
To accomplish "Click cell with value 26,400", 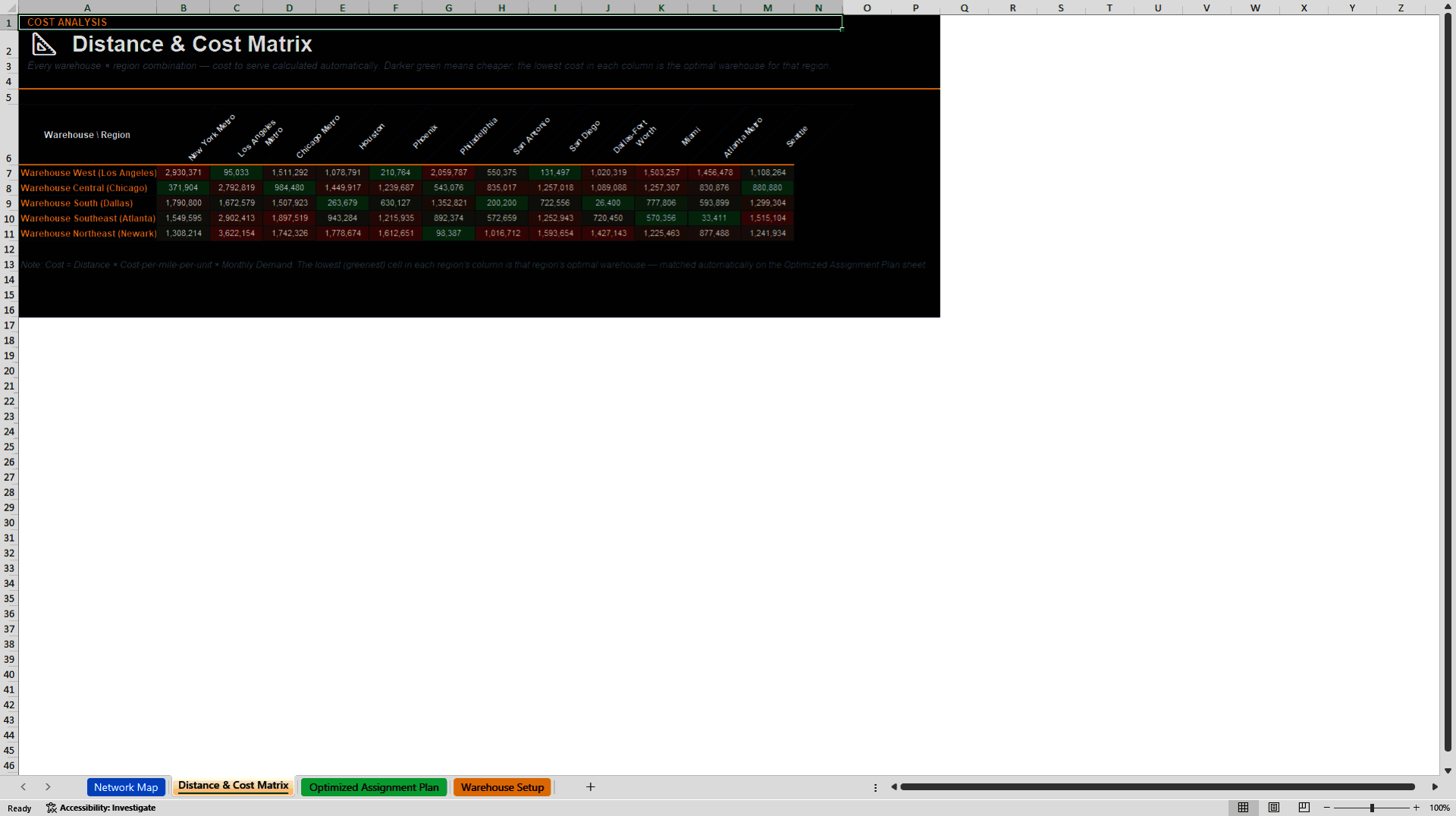I will pyautogui.click(x=608, y=203).
